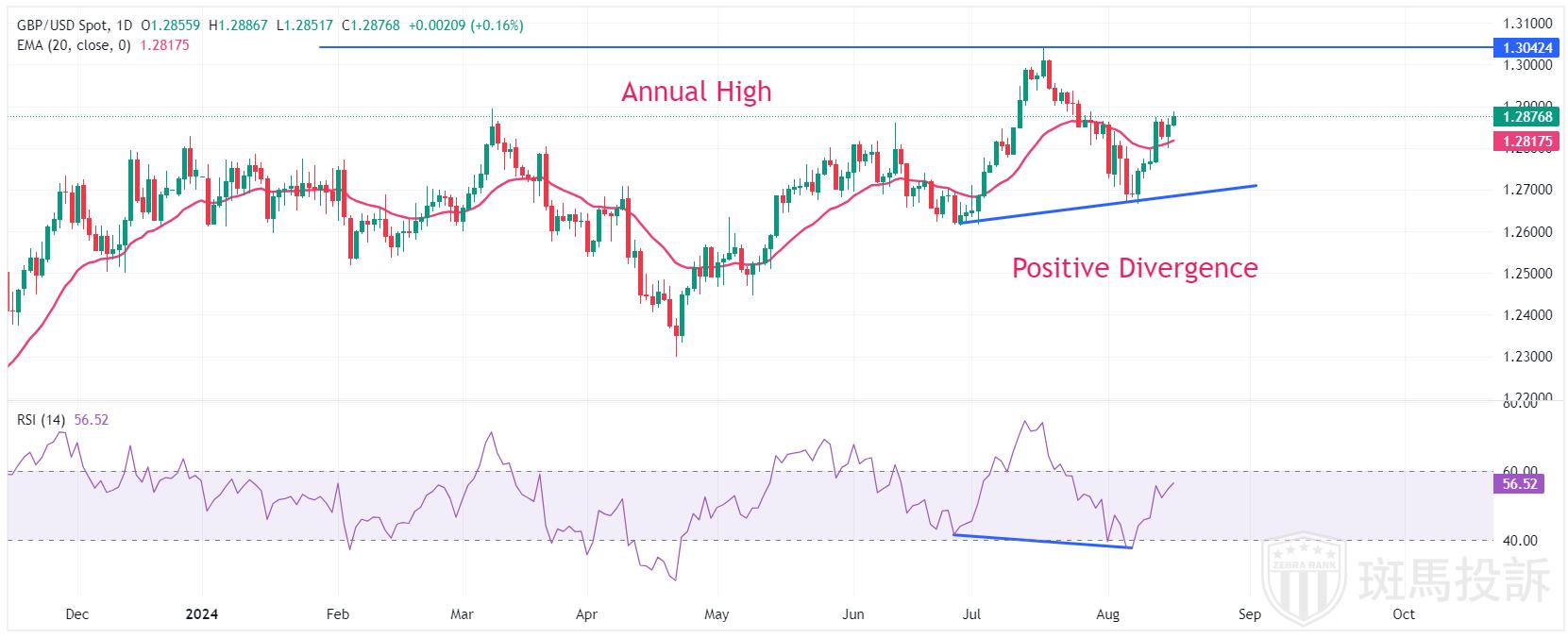Click the blue falling trendline on RSI
The height and width of the screenshot is (638, 1568).
click(1038, 541)
